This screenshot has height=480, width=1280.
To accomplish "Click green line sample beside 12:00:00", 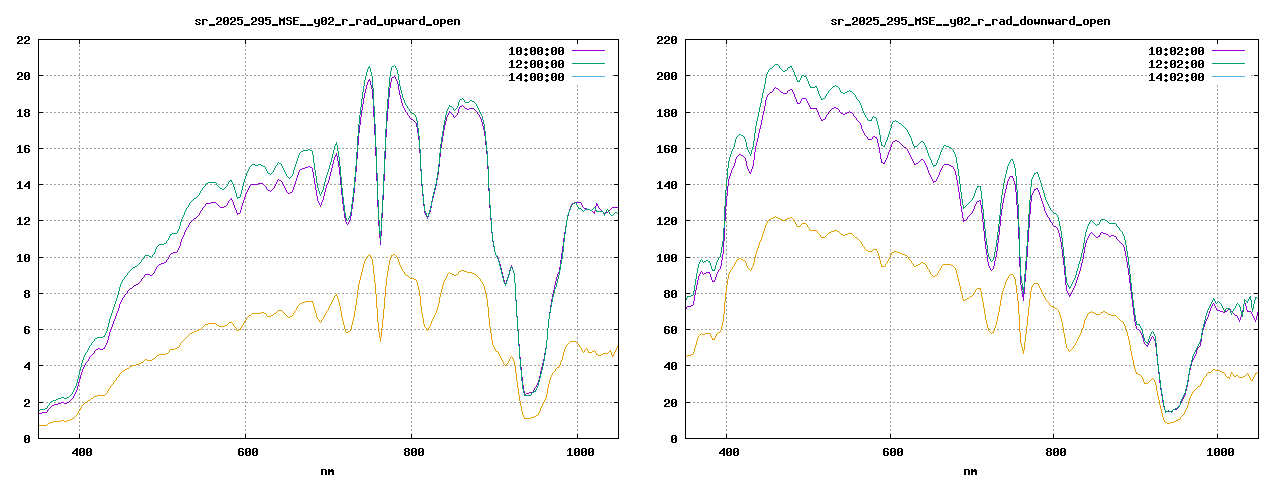I will point(589,64).
